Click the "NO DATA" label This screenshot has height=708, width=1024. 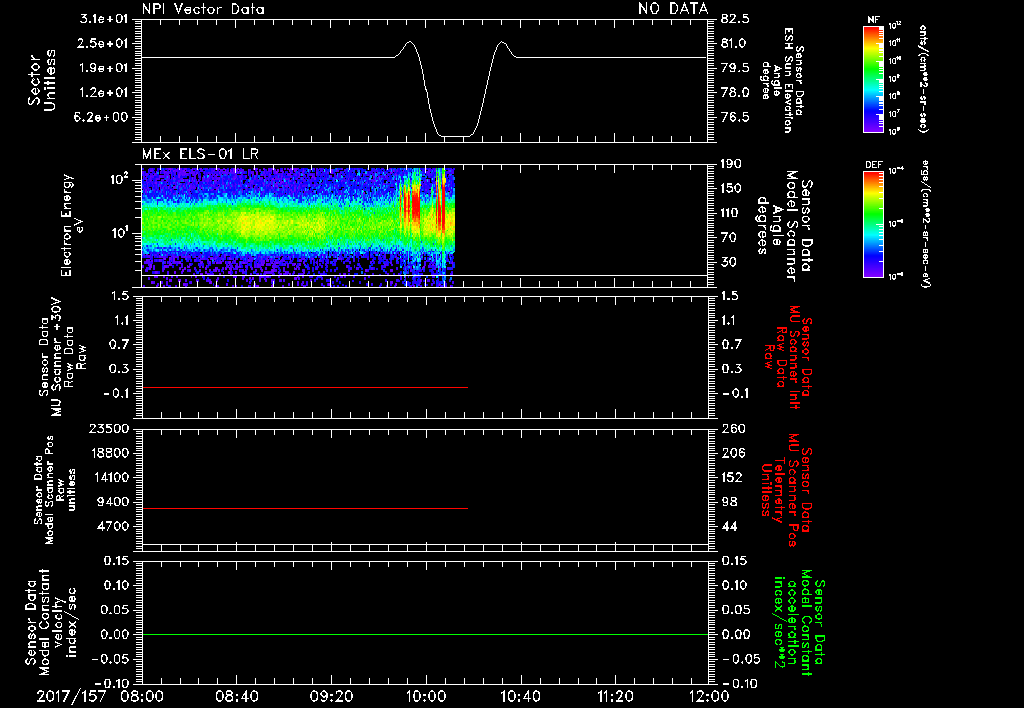(x=673, y=8)
